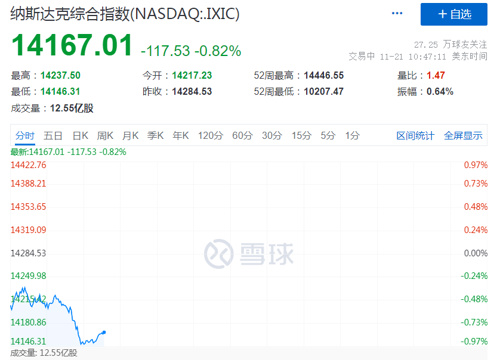The image size is (500, 360).
Task: Select the 5分 chart interval
Action: point(328,136)
